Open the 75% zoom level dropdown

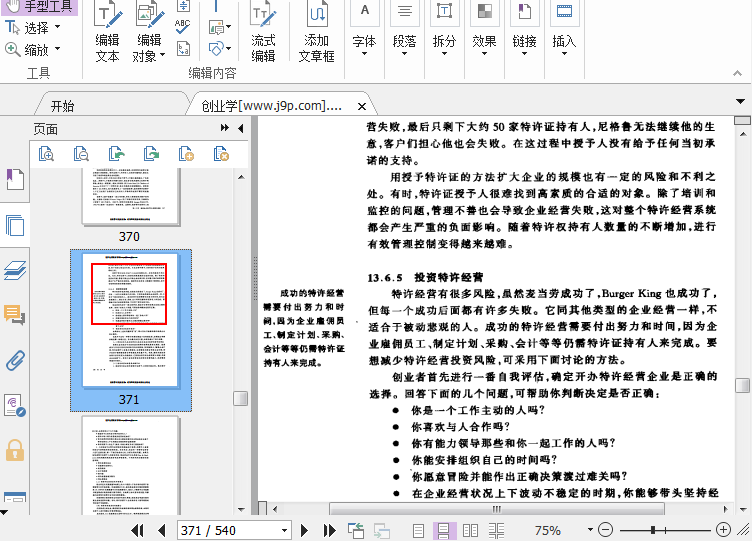590,529
